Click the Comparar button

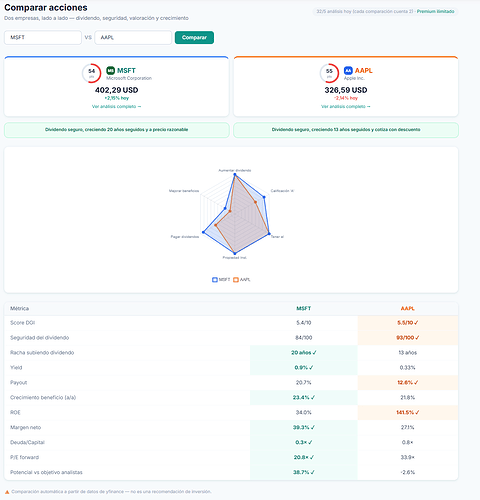pyautogui.click(x=194, y=37)
